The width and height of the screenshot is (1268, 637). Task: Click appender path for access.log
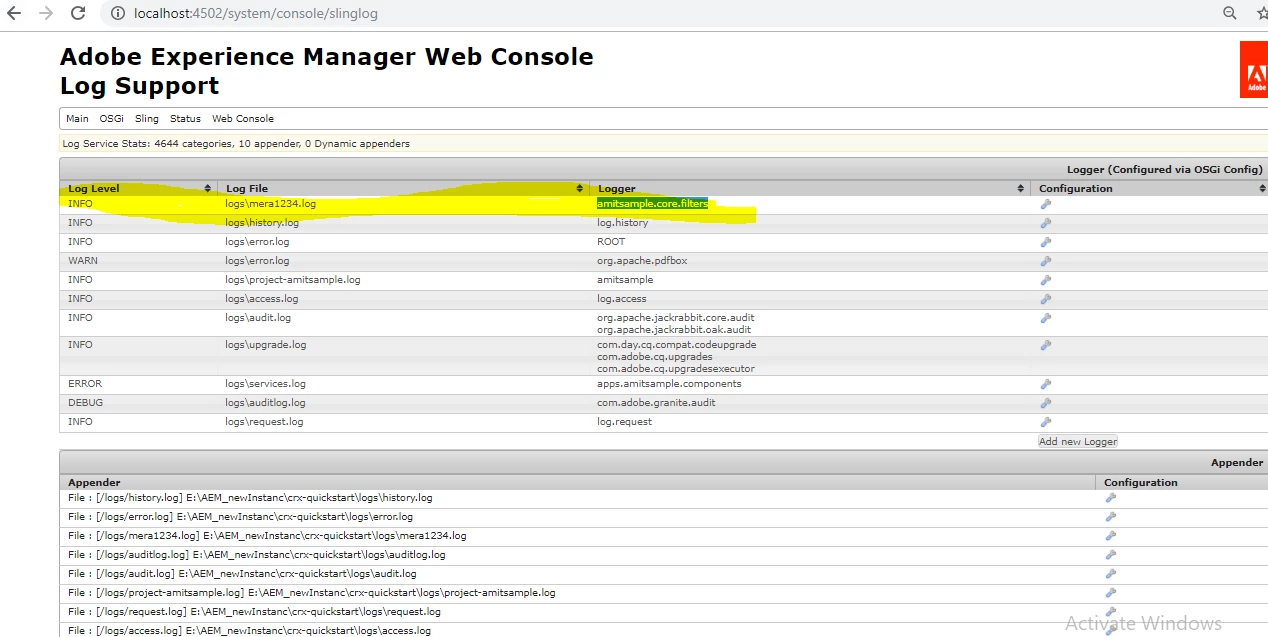tap(249, 631)
